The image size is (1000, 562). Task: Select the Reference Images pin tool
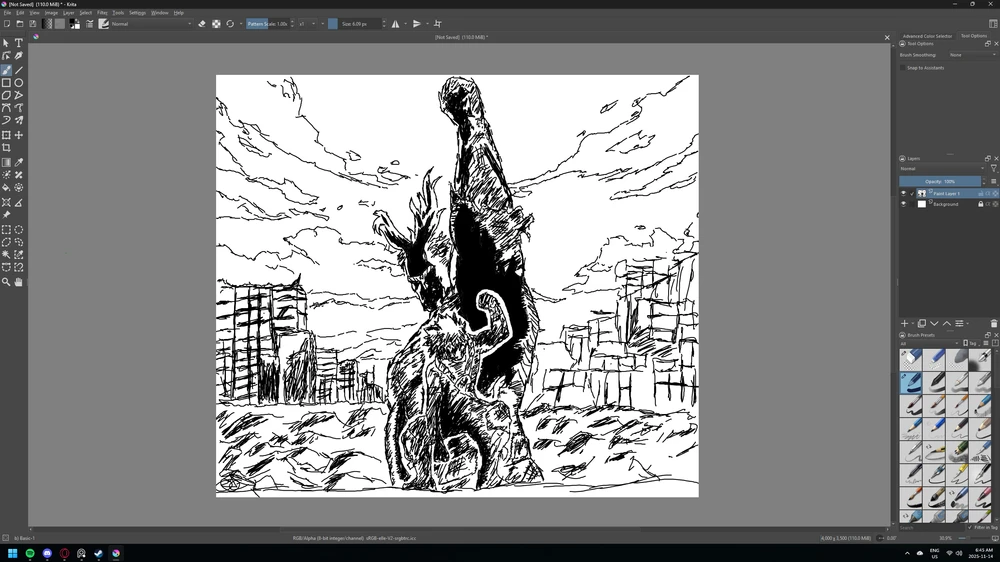pyautogui.click(x=6, y=215)
